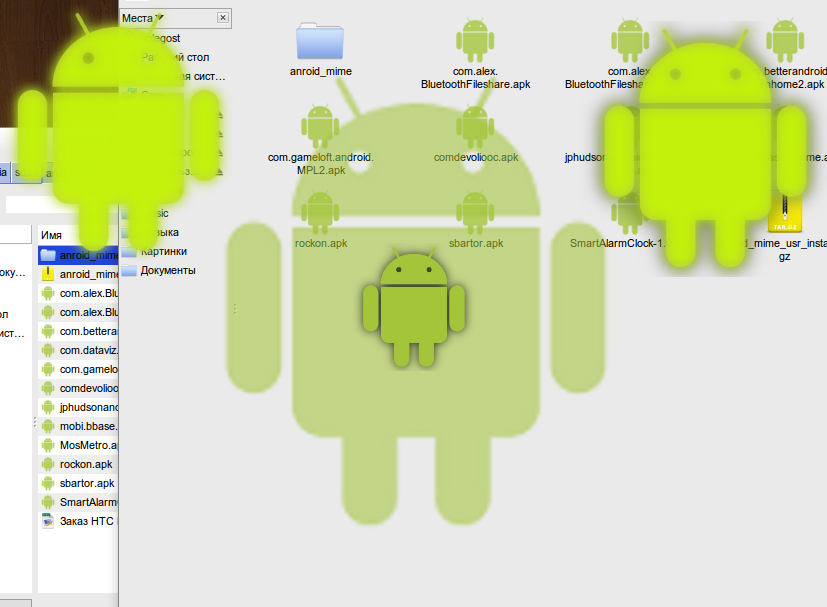Select the com.bettera row in list
The width and height of the screenshot is (827, 607).
click(79, 331)
